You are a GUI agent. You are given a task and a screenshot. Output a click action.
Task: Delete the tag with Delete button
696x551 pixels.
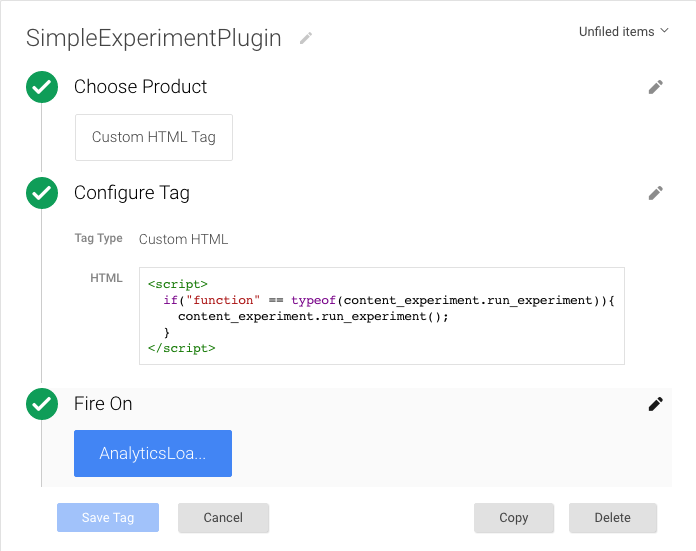tap(613, 517)
